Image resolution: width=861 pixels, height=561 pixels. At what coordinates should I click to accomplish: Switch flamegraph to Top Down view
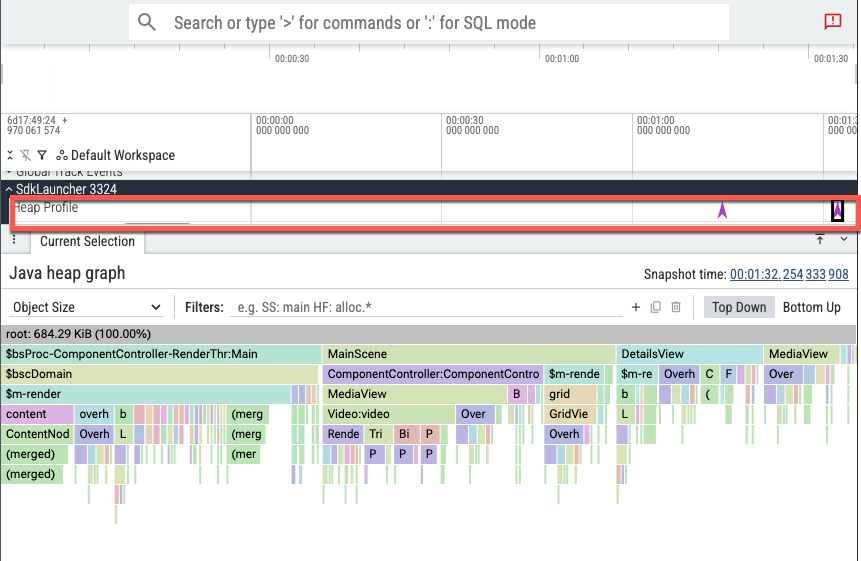click(738, 307)
